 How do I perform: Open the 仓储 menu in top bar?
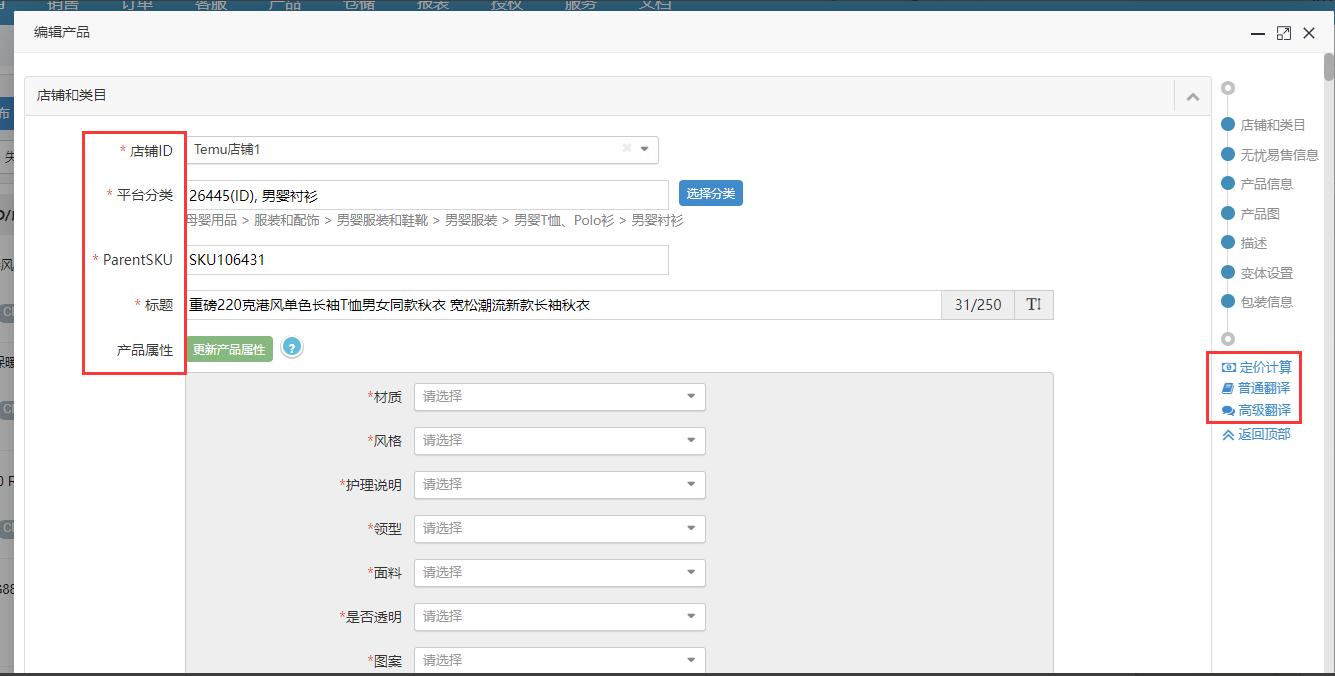point(359,6)
